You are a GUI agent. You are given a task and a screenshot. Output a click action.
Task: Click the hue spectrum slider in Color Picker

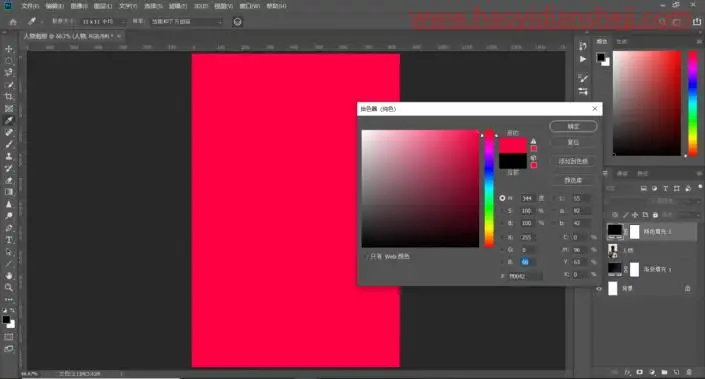489,188
